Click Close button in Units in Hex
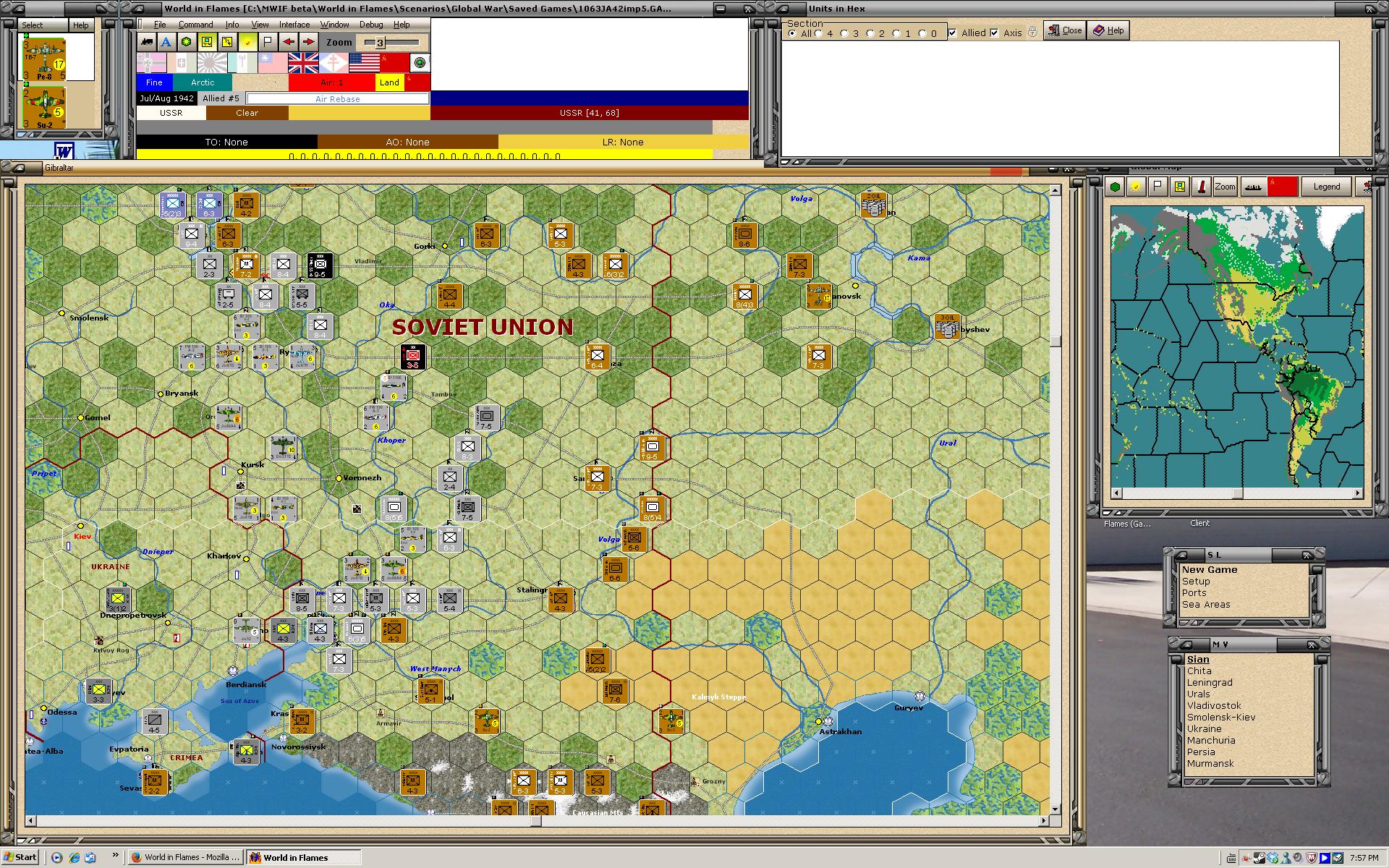The width and height of the screenshot is (1389, 868). pyautogui.click(x=1065, y=30)
